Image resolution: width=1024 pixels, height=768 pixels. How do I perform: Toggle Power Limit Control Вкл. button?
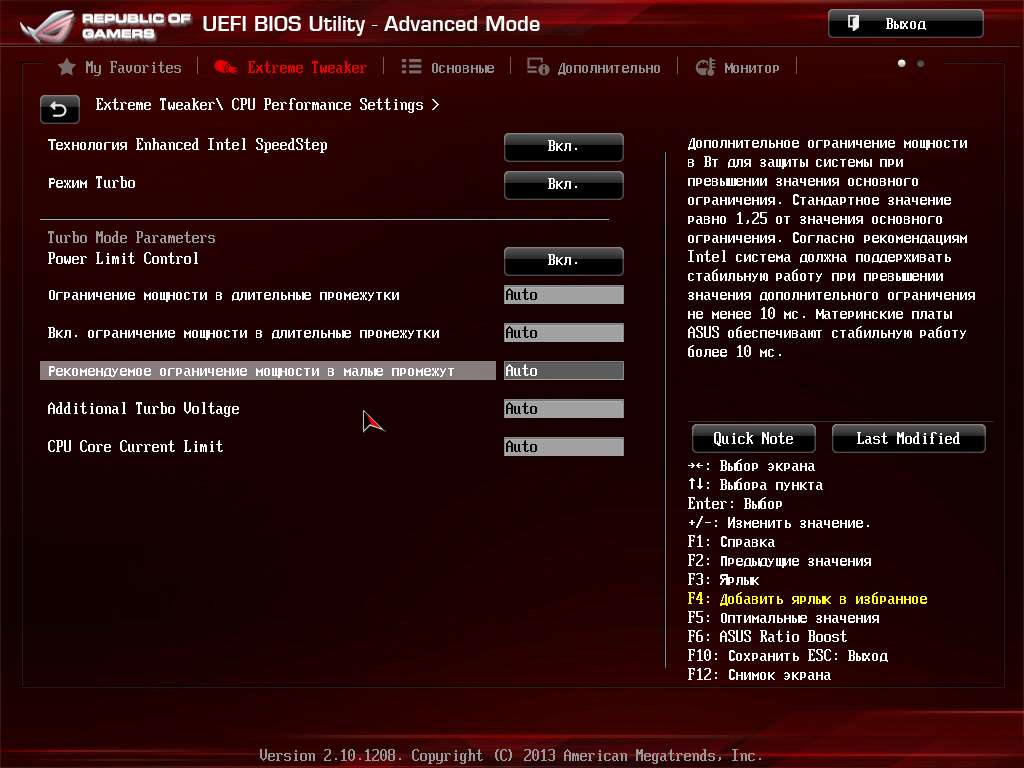pos(564,261)
